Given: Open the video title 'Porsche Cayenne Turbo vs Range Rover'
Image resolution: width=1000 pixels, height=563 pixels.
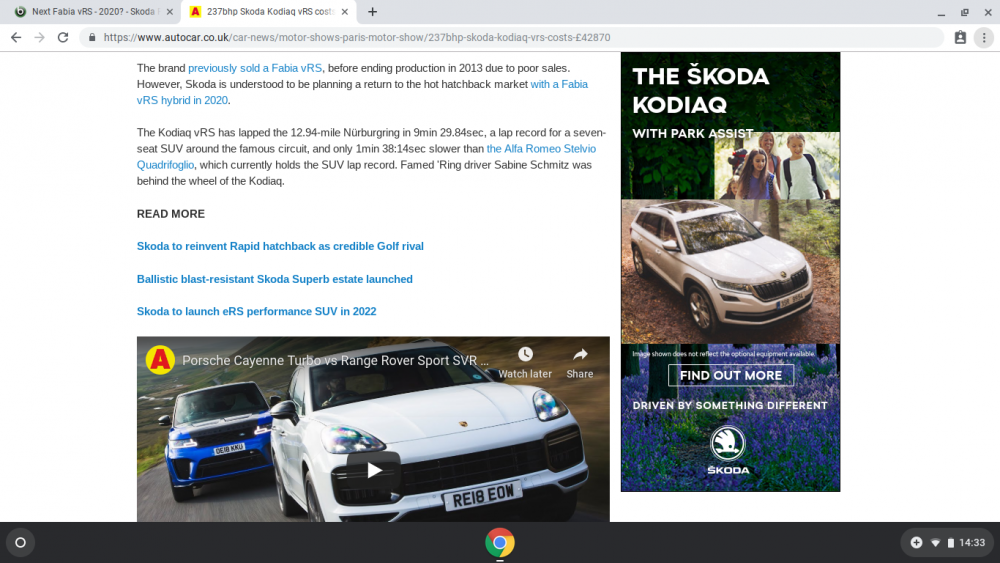Looking at the screenshot, I should pyautogui.click(x=335, y=360).
